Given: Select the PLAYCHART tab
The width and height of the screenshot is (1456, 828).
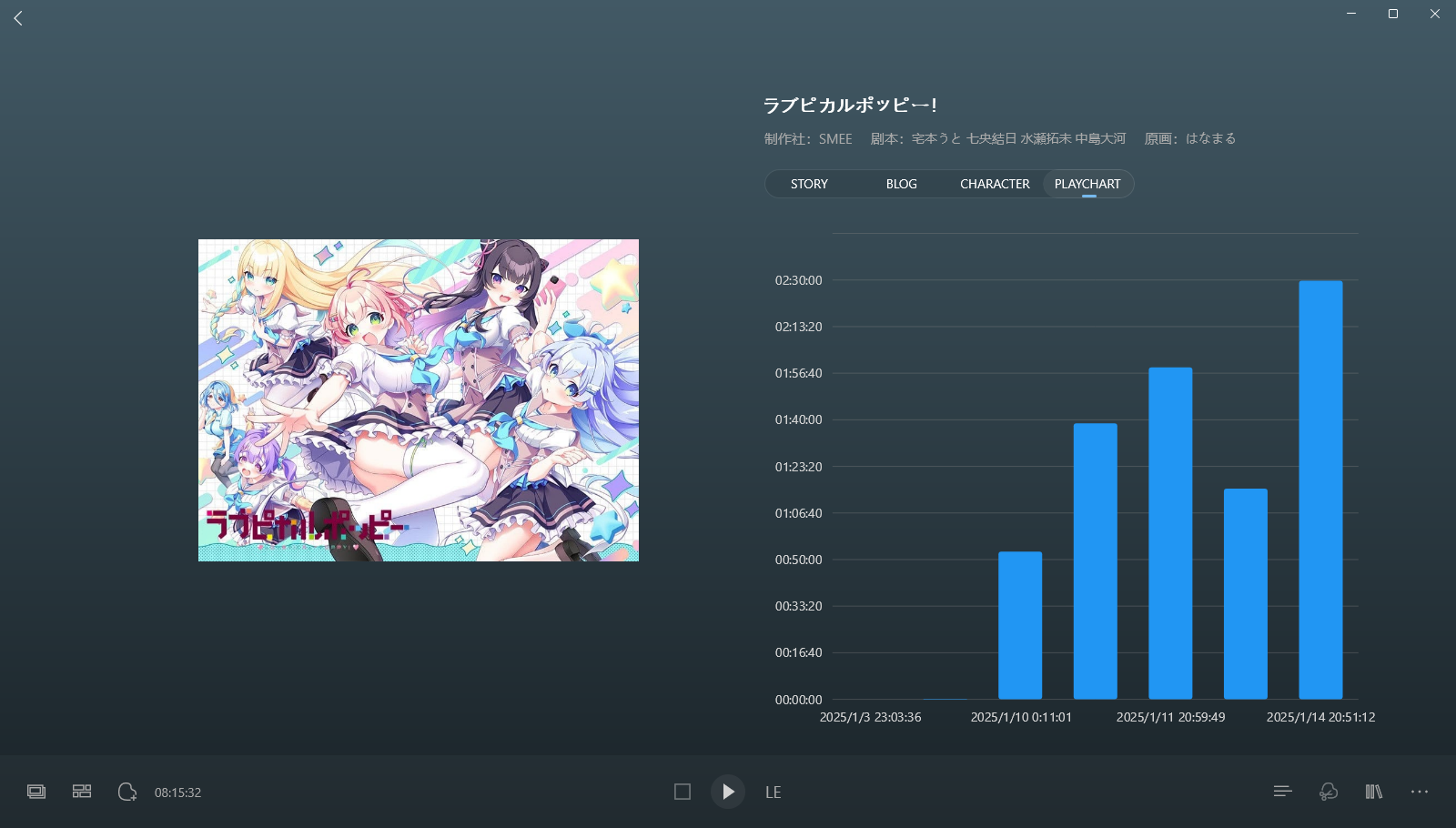Looking at the screenshot, I should pyautogui.click(x=1087, y=184).
